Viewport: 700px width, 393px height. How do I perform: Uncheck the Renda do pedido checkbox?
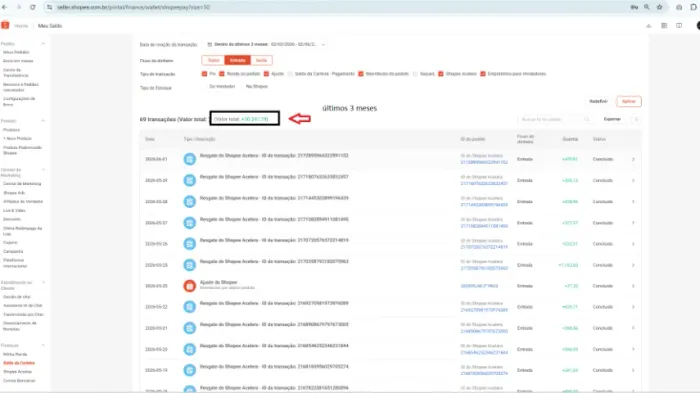click(x=222, y=74)
